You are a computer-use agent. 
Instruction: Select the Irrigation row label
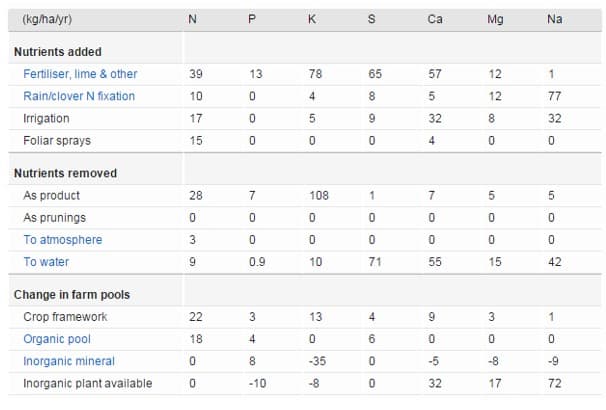(46, 118)
